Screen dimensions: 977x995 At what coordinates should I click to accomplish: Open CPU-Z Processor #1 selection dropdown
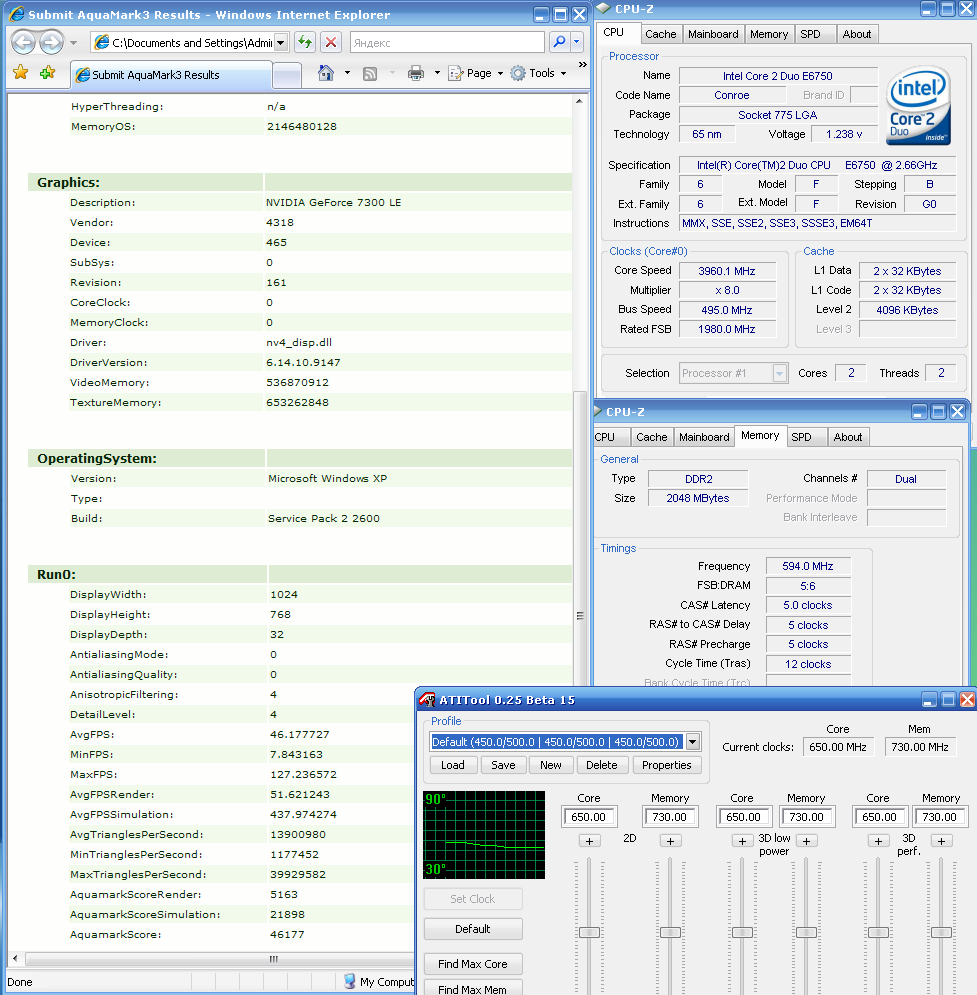[780, 373]
